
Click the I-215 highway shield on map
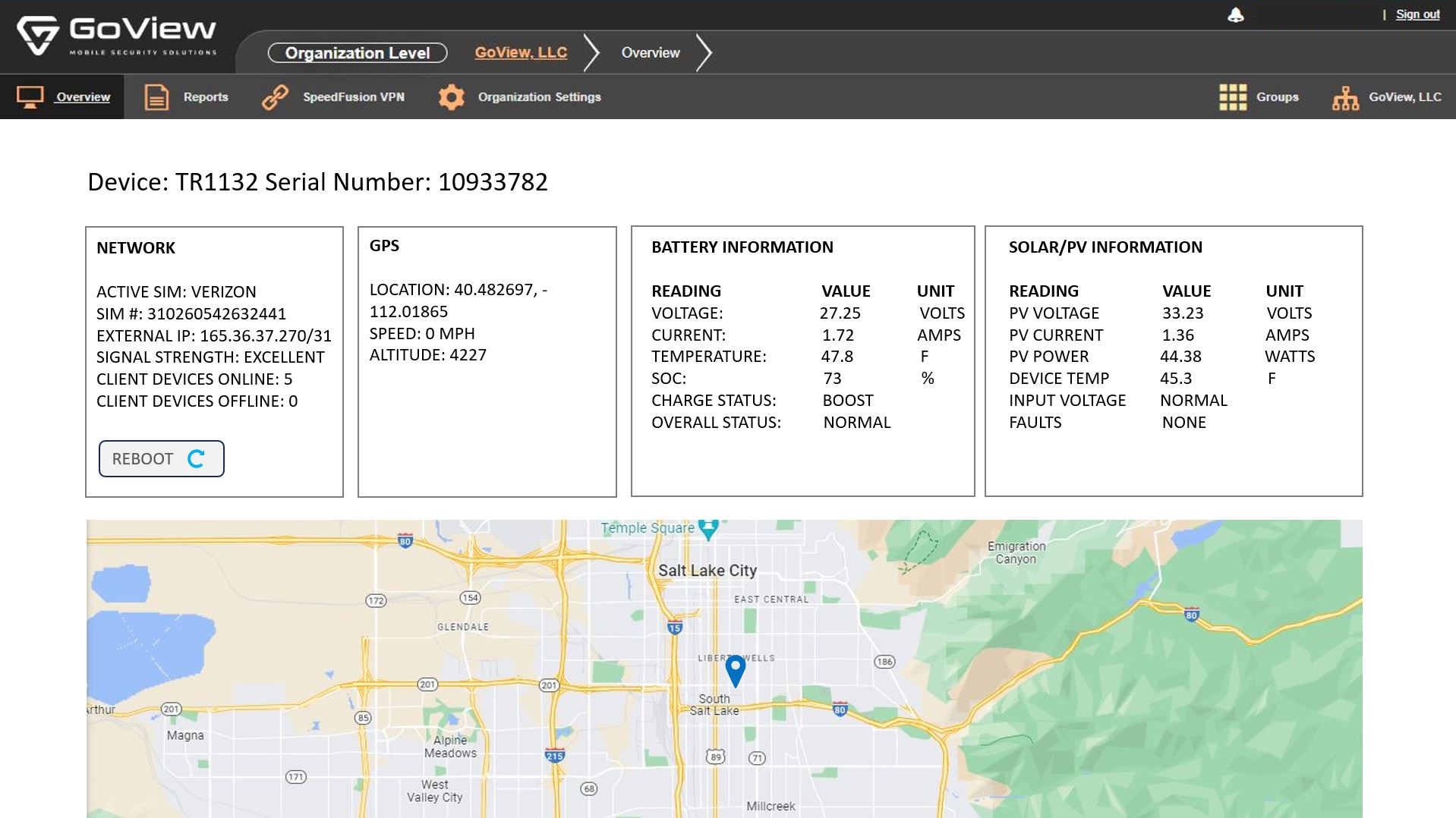pyautogui.click(x=555, y=755)
